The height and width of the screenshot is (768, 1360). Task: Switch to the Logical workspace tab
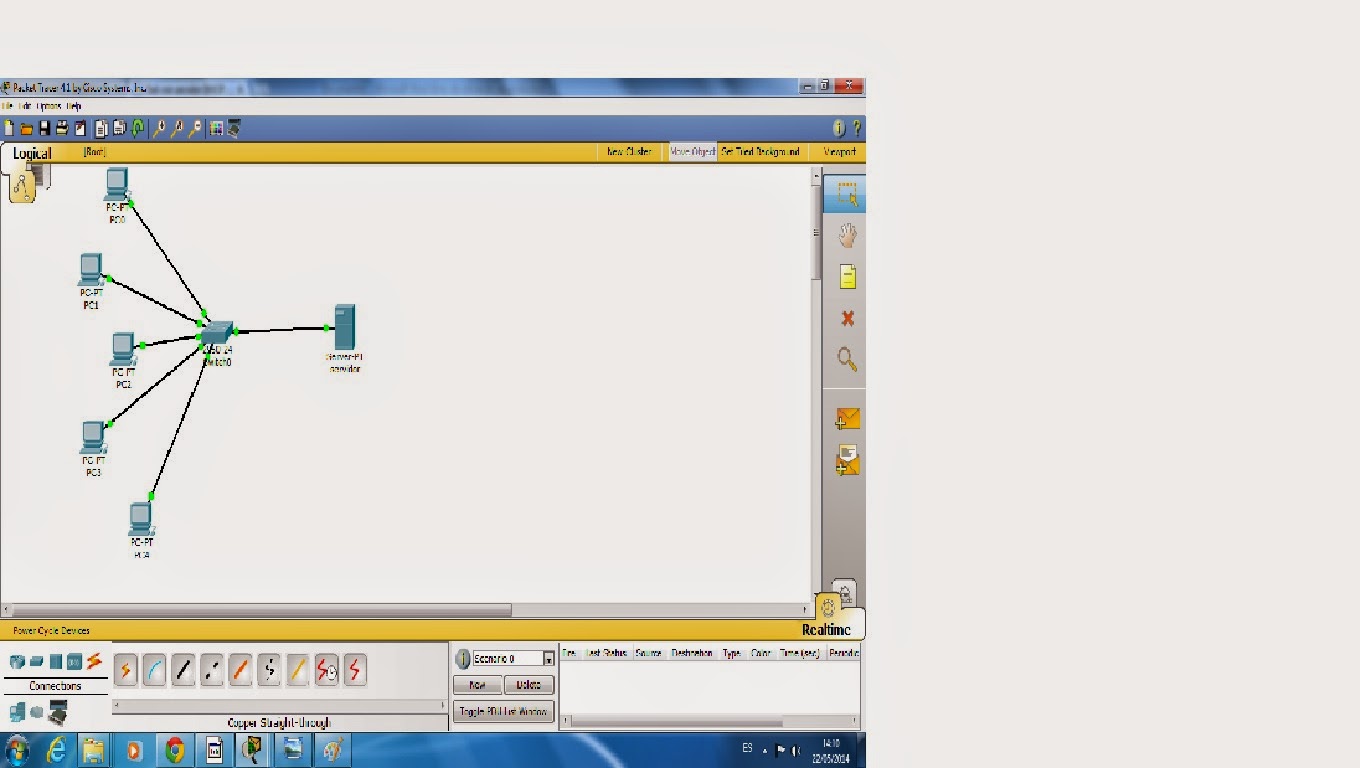[31, 152]
